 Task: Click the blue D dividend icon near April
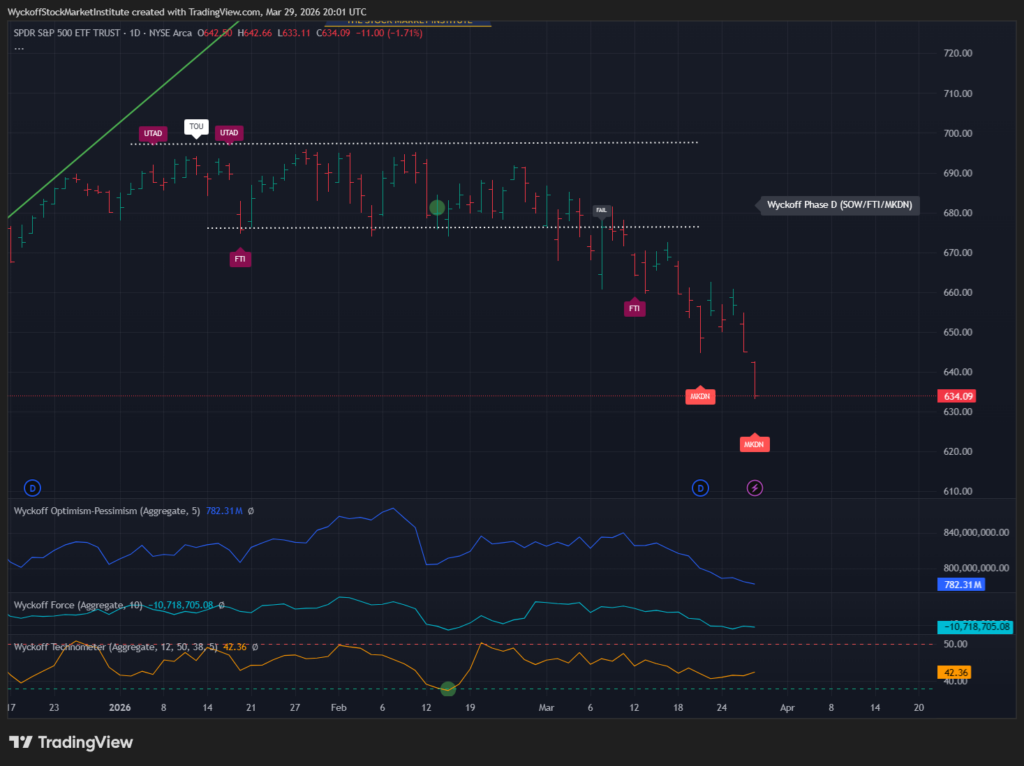(700, 488)
